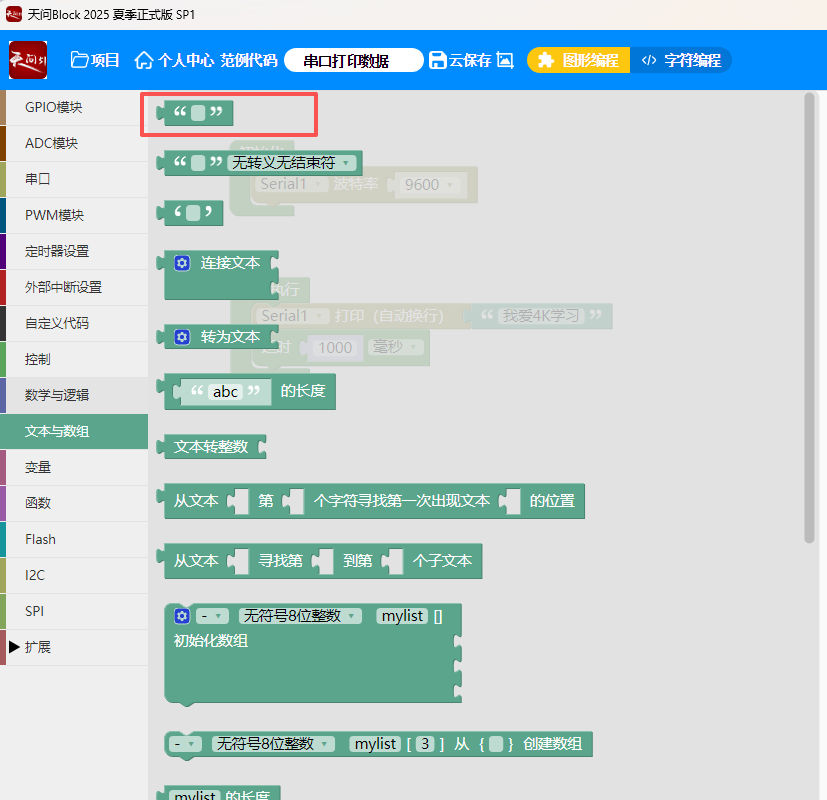827x800 pixels.
Task: Open the 项目 folder icon
Action: coord(80,60)
